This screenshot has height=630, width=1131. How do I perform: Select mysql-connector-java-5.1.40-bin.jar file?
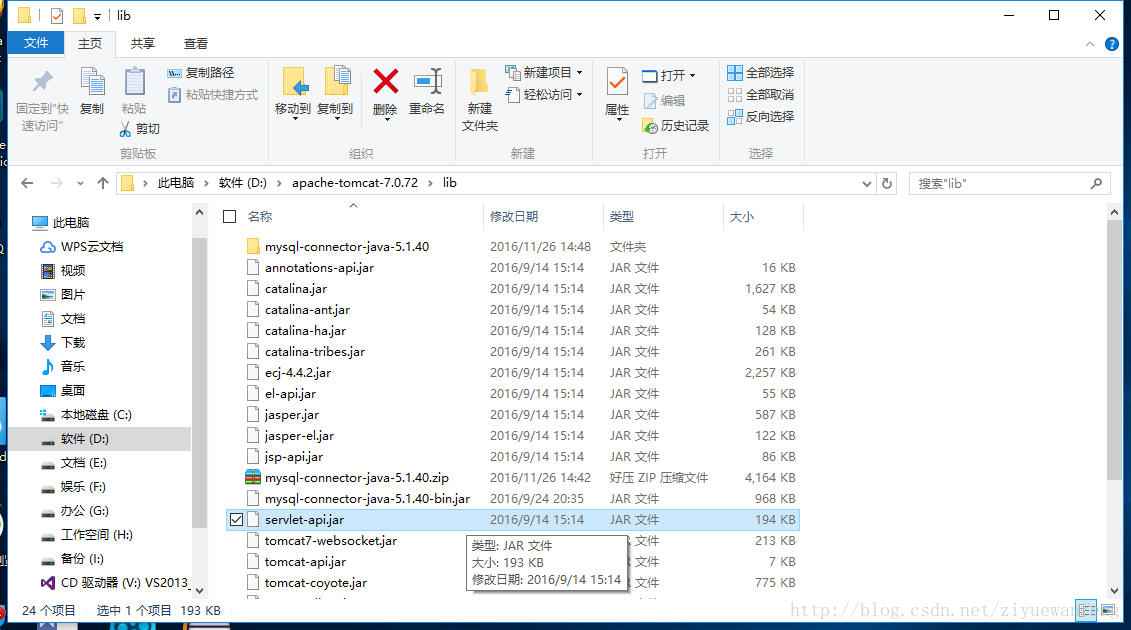click(367, 499)
